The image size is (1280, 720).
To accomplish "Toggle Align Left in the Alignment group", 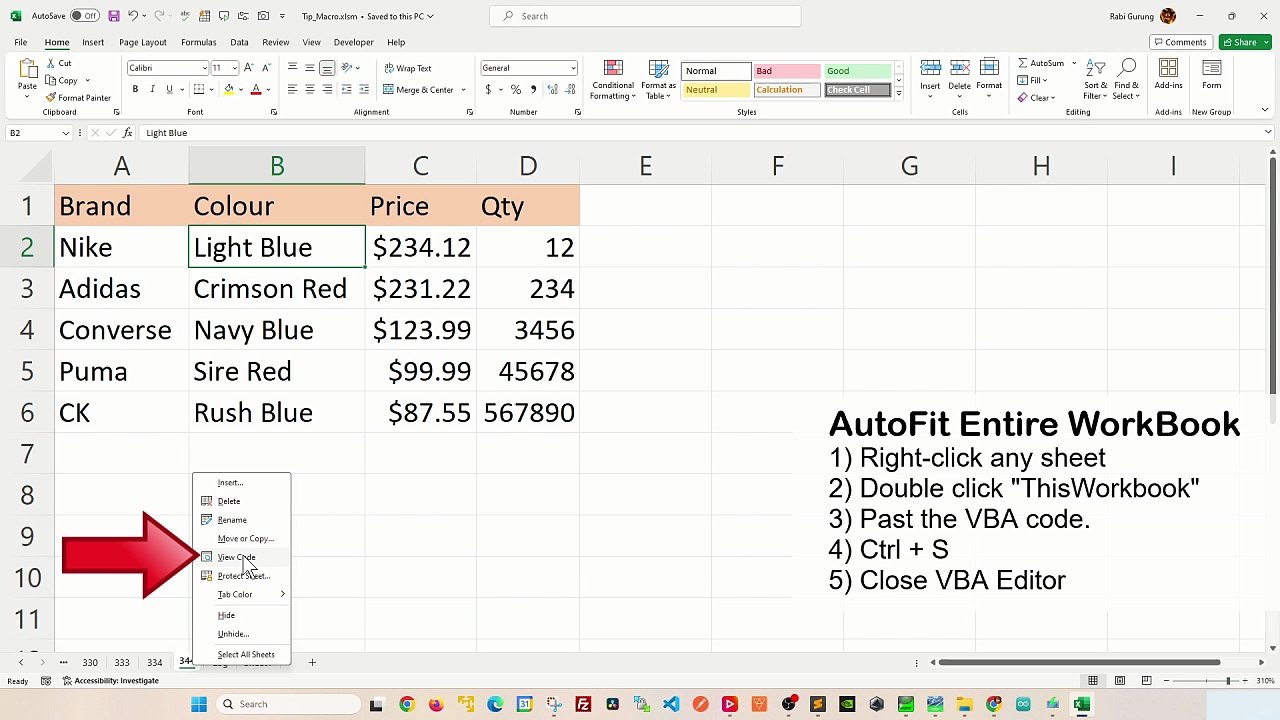I will tap(292, 89).
